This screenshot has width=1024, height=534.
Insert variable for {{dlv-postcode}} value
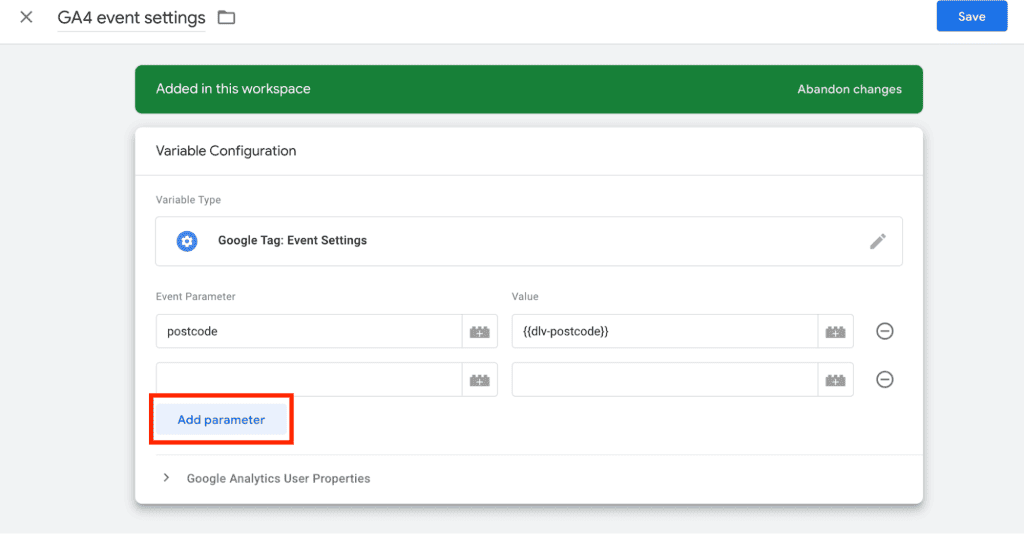pos(835,332)
